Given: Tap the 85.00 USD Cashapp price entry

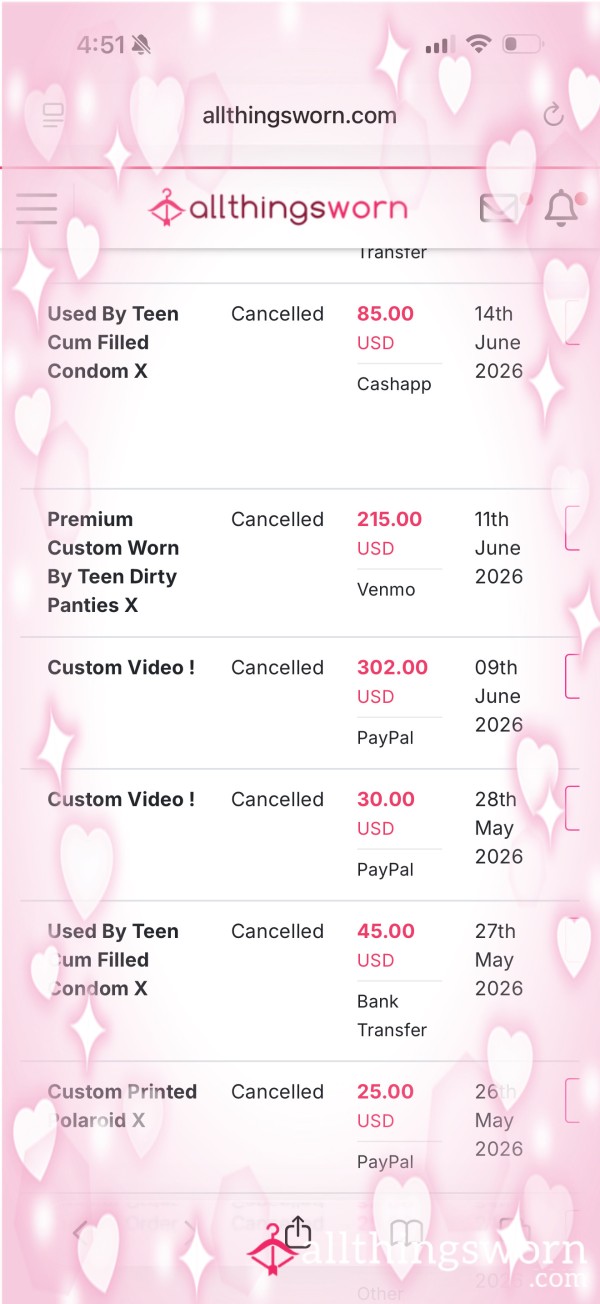Looking at the screenshot, I should (385, 314).
